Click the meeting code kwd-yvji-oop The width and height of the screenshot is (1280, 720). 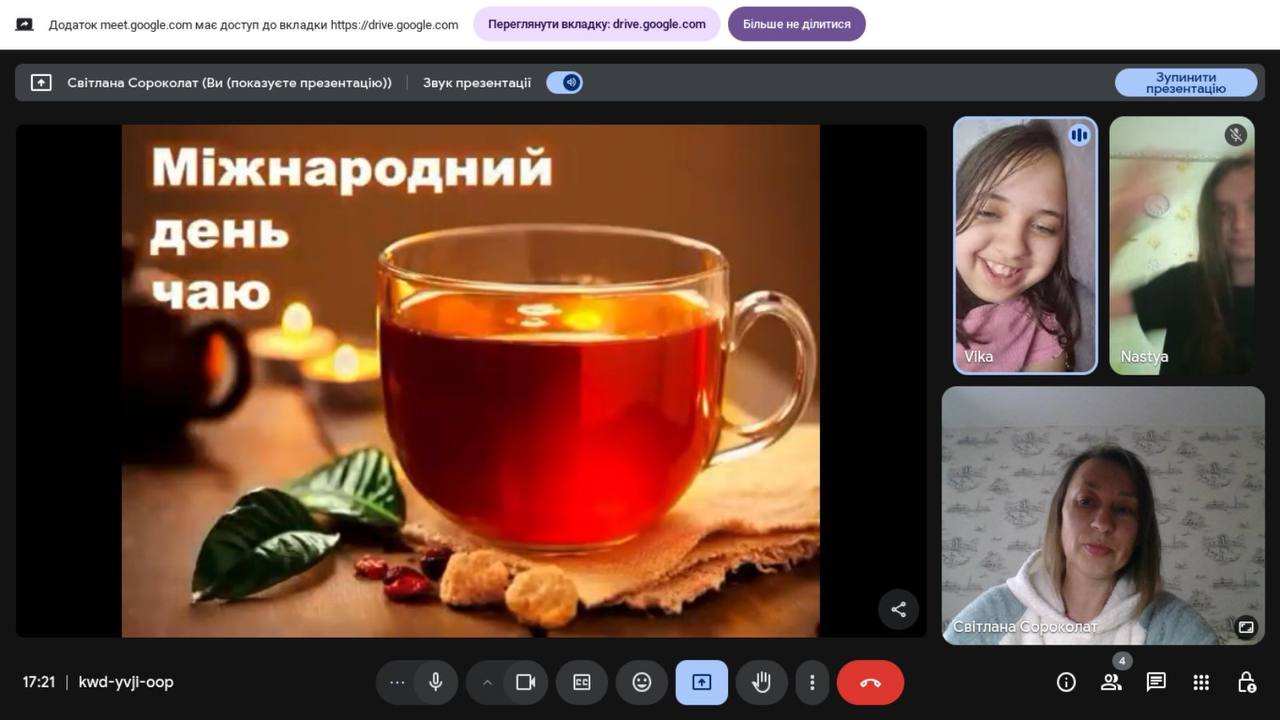click(x=126, y=682)
